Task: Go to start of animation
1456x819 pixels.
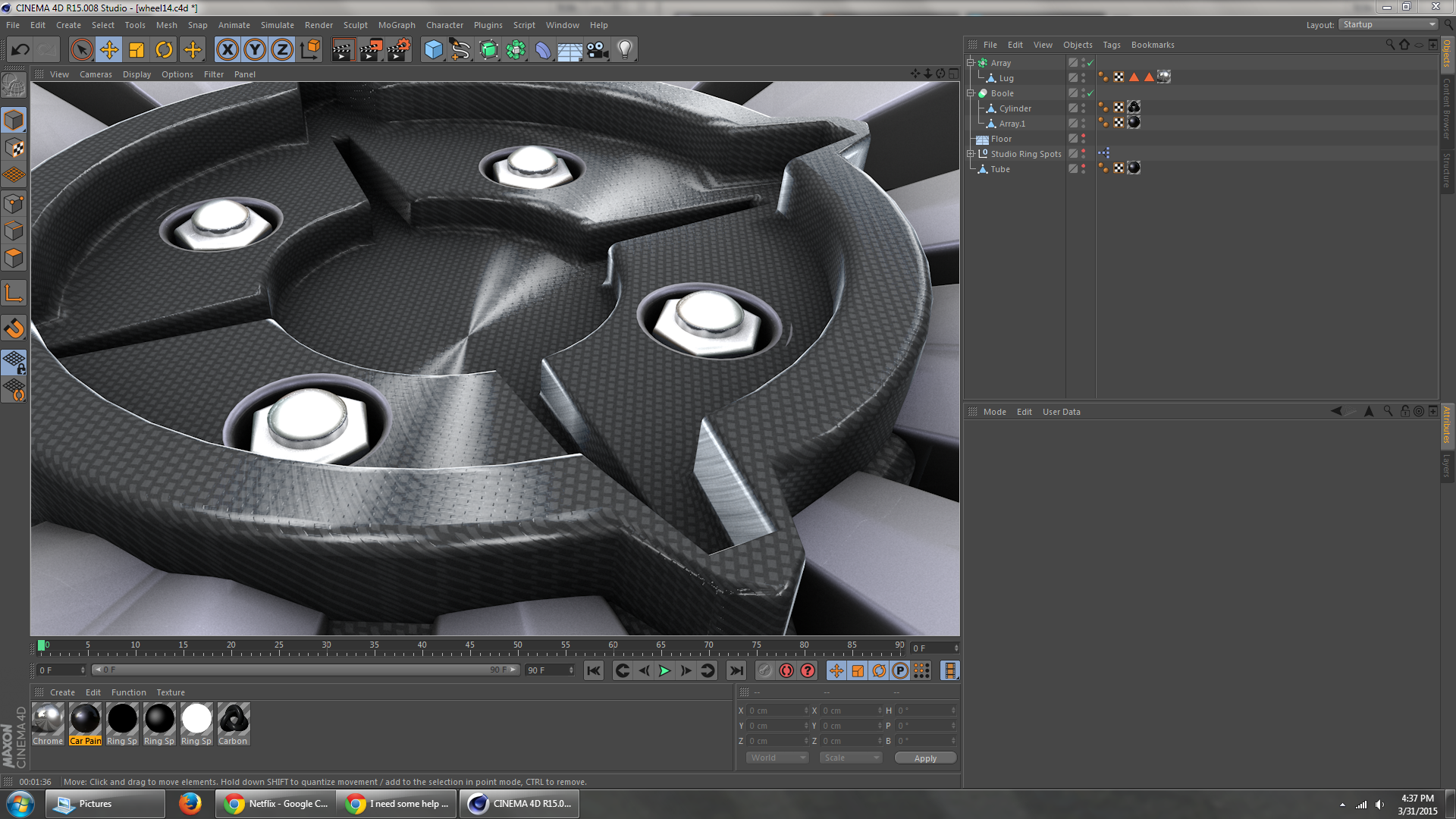Action: 594,670
